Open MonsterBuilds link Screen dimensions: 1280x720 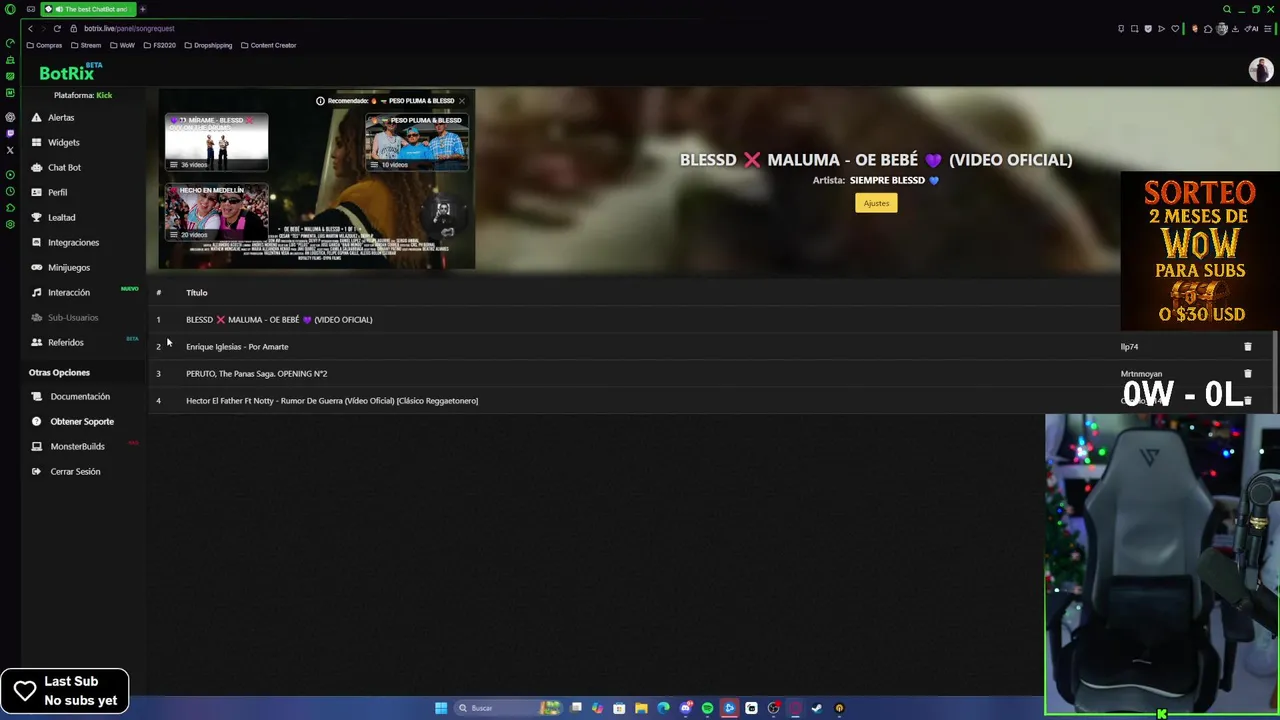tap(77, 446)
